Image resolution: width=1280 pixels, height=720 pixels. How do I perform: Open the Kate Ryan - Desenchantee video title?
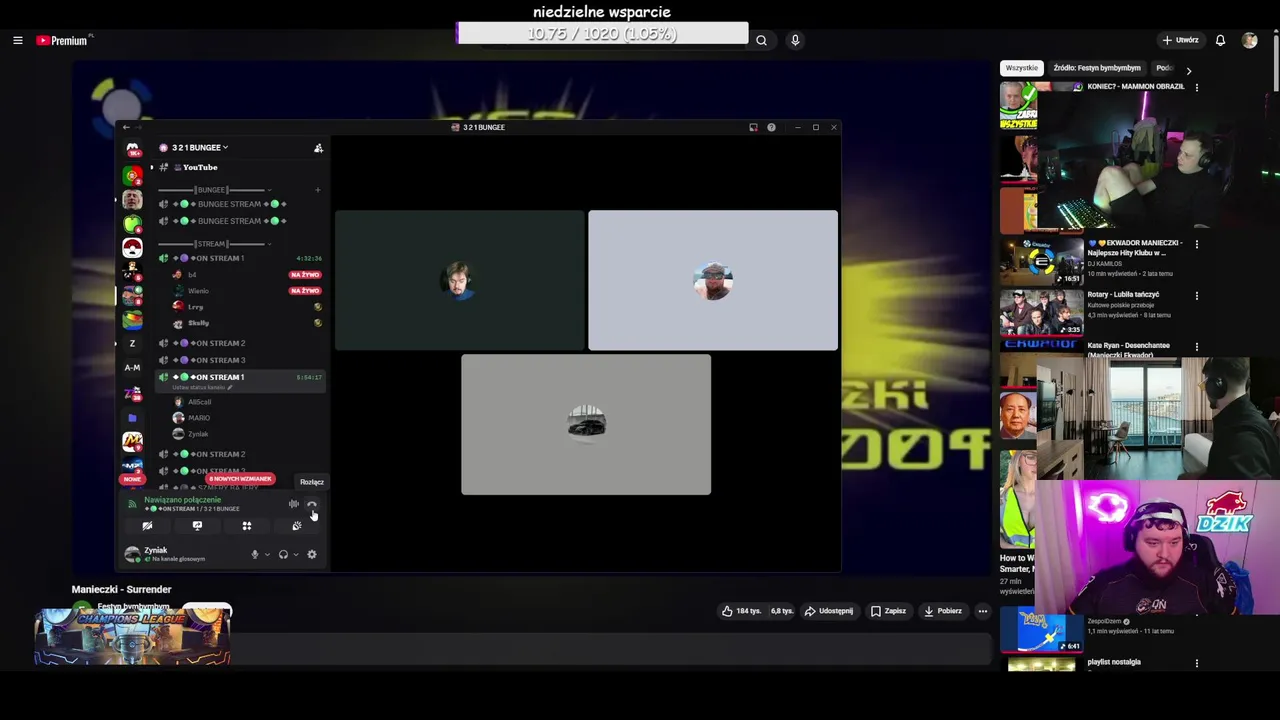pos(1128,348)
